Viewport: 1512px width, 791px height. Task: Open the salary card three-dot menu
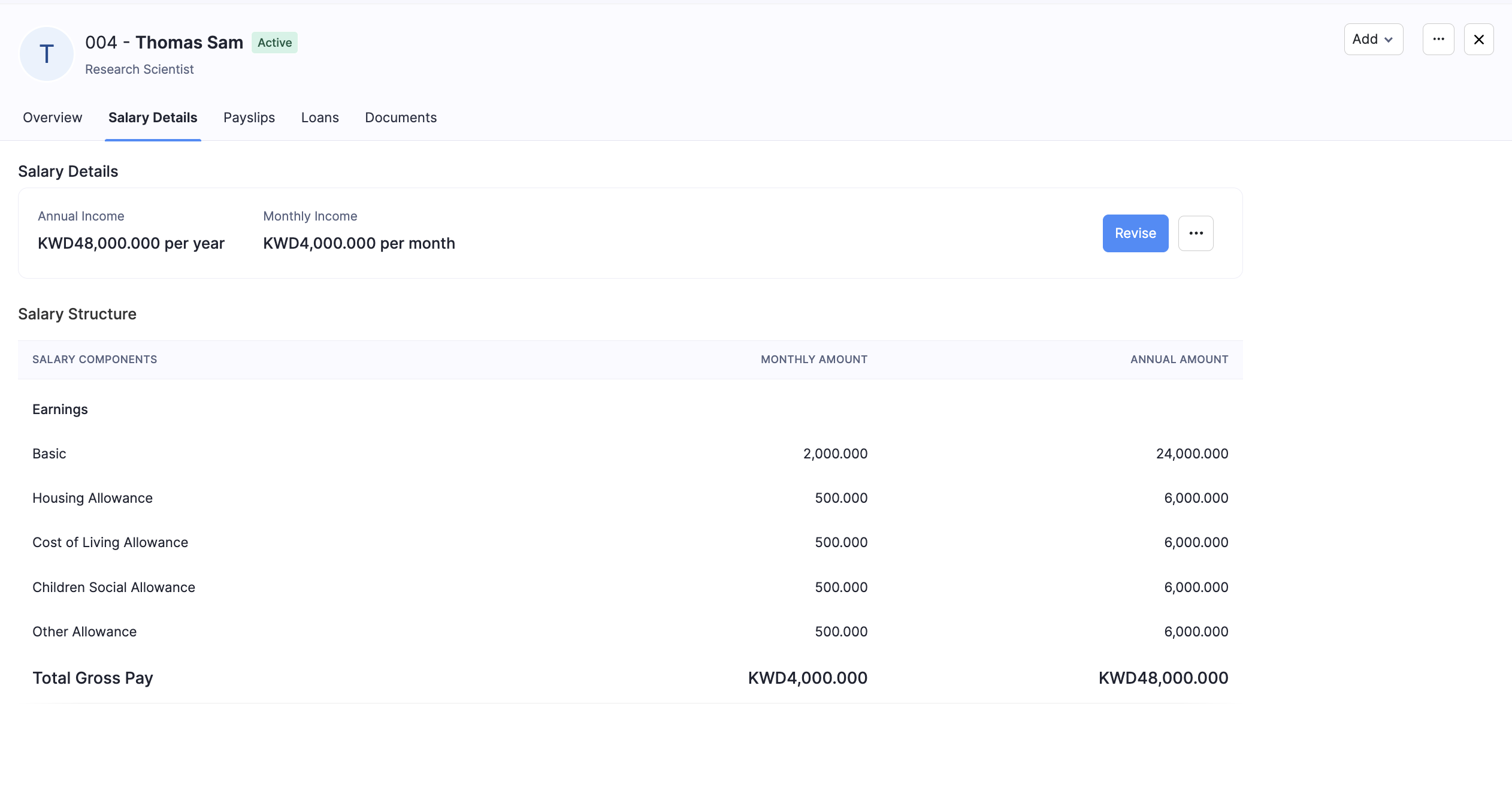coord(1196,233)
